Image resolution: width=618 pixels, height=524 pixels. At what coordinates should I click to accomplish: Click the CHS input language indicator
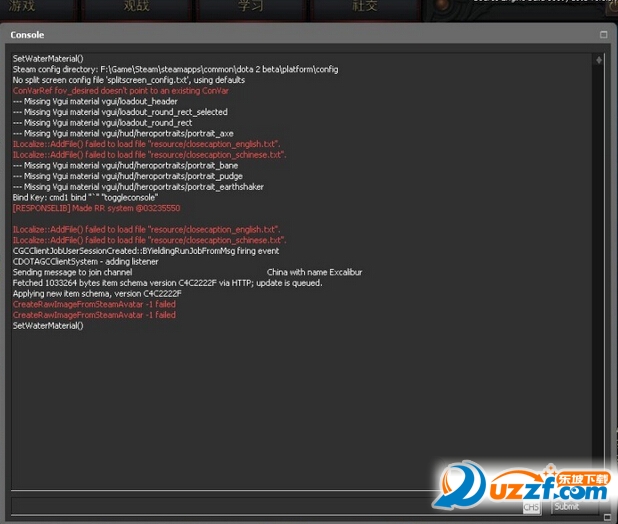tap(531, 507)
